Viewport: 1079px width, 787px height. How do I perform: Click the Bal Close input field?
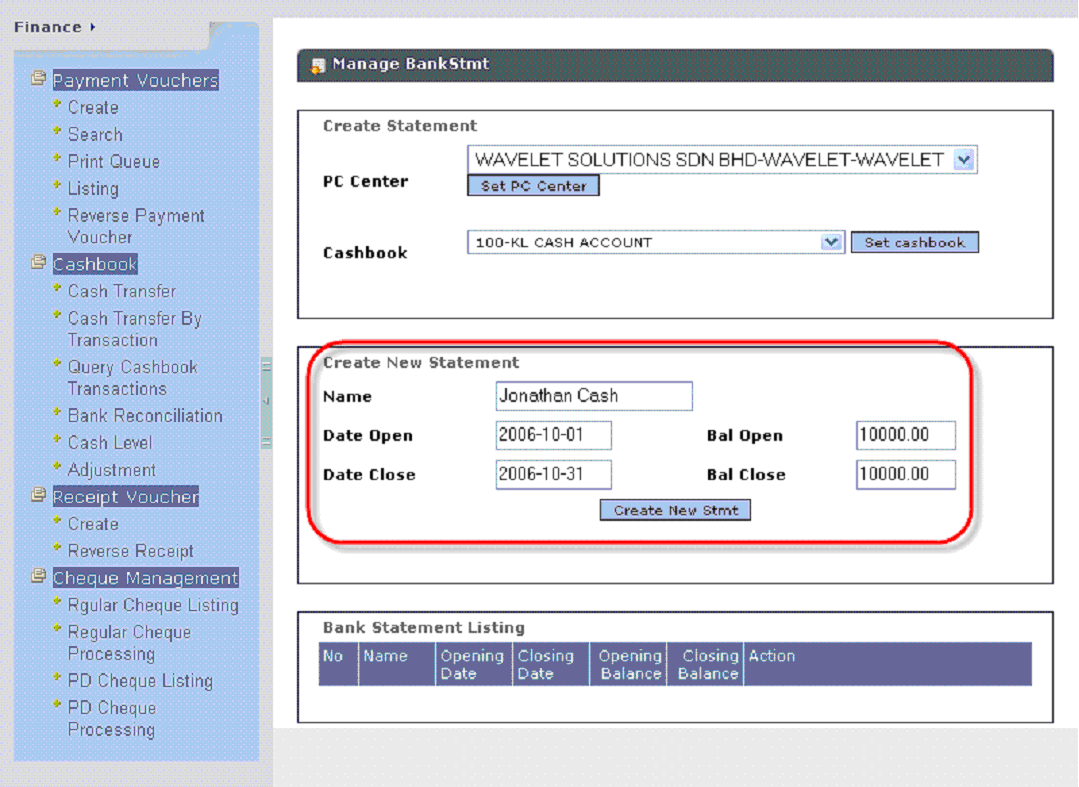[905, 474]
